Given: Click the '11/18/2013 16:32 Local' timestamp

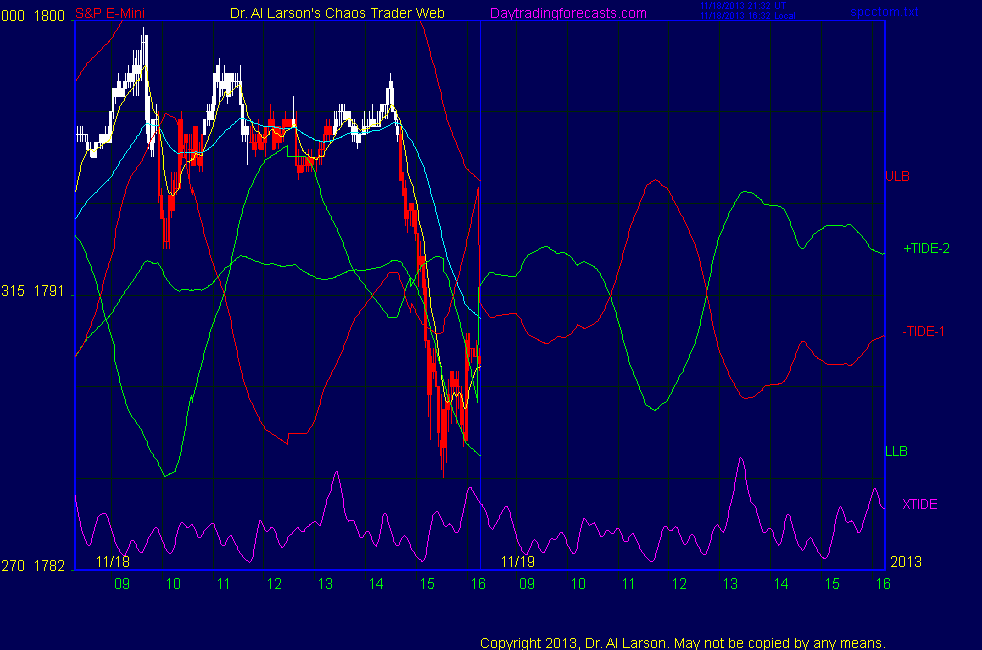Looking at the screenshot, I should point(748,16).
